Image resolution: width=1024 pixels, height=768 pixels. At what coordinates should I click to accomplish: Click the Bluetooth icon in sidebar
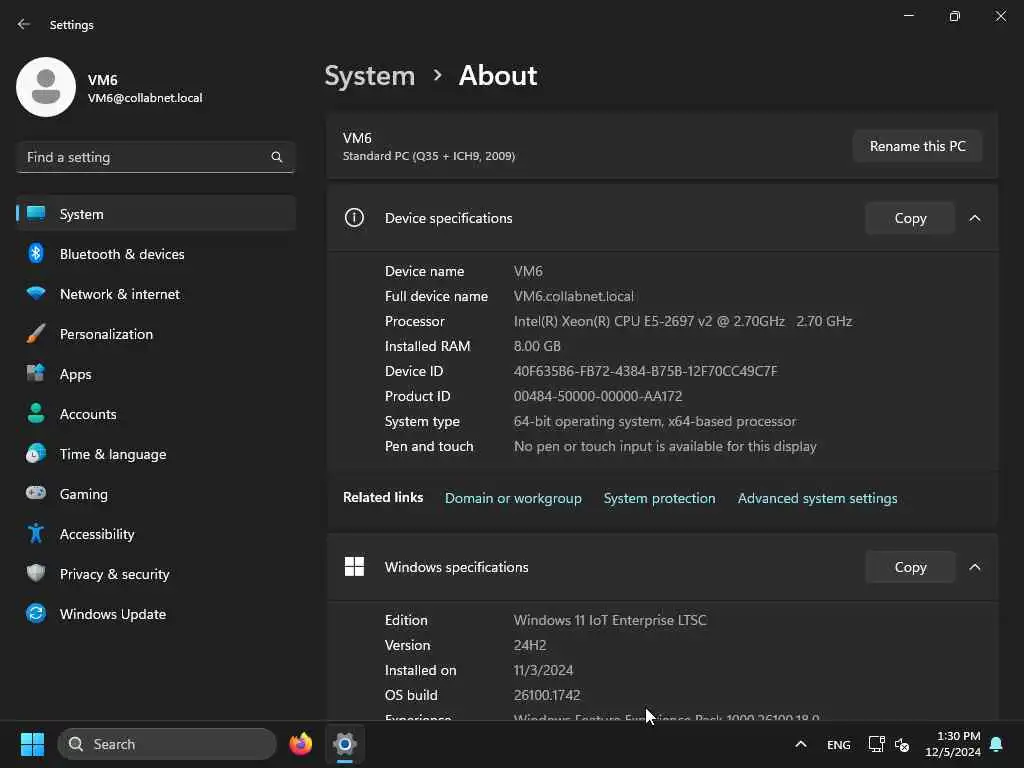tap(36, 253)
